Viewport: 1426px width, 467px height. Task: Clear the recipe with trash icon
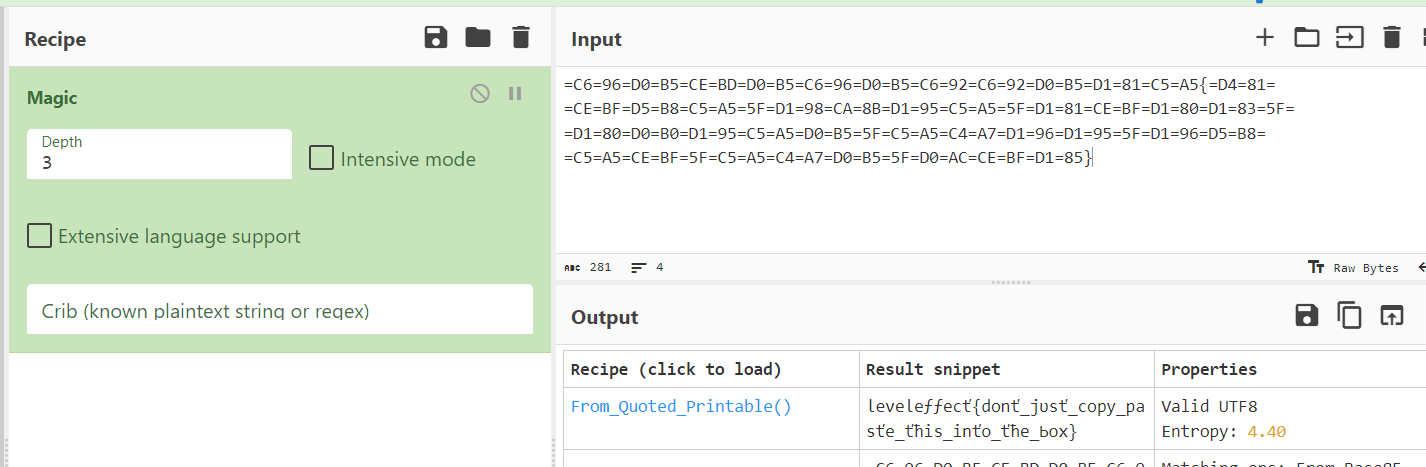(520, 38)
